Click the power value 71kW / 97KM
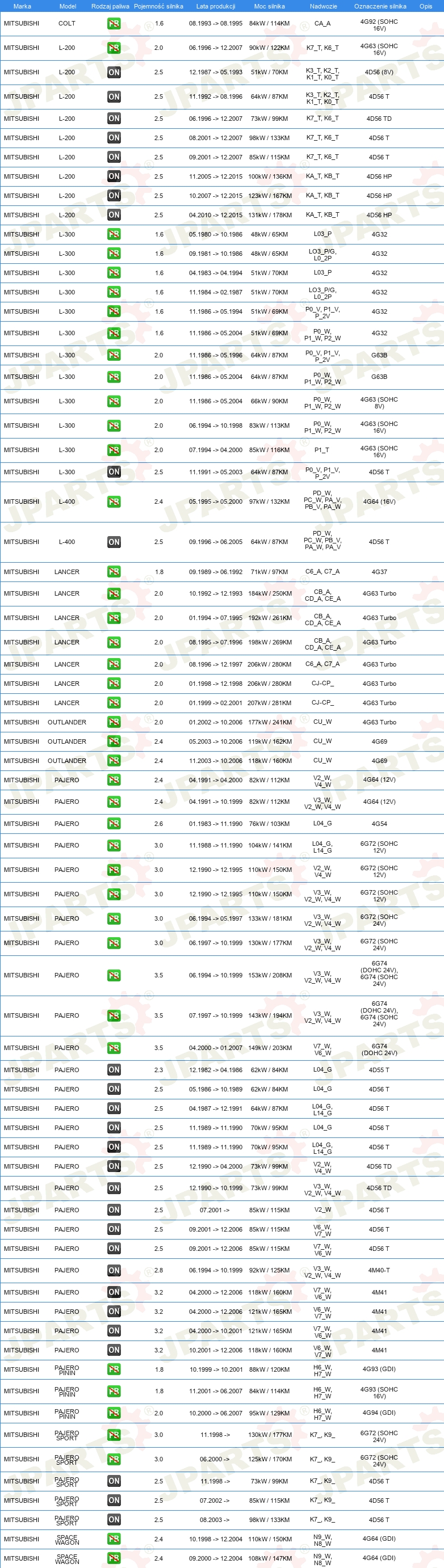 269,572
